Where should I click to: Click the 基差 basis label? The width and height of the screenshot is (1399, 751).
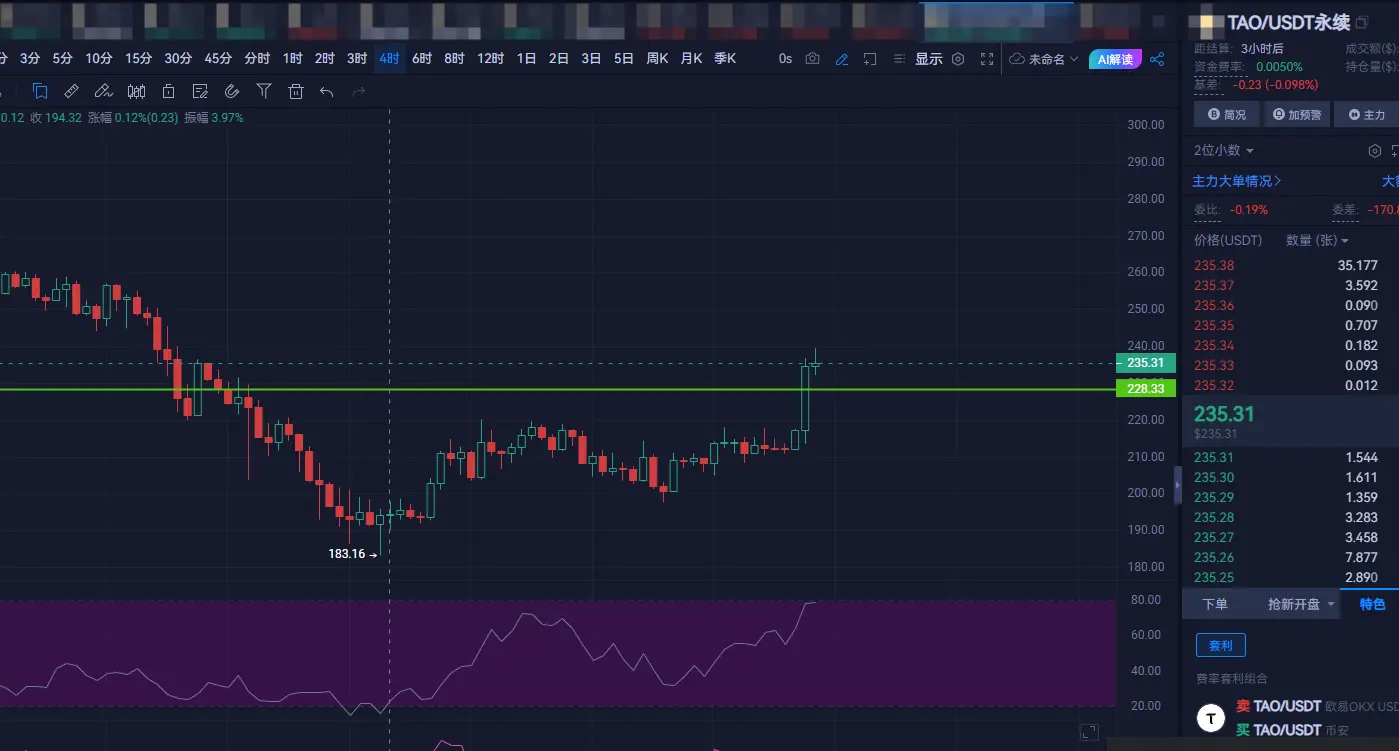[1206, 84]
